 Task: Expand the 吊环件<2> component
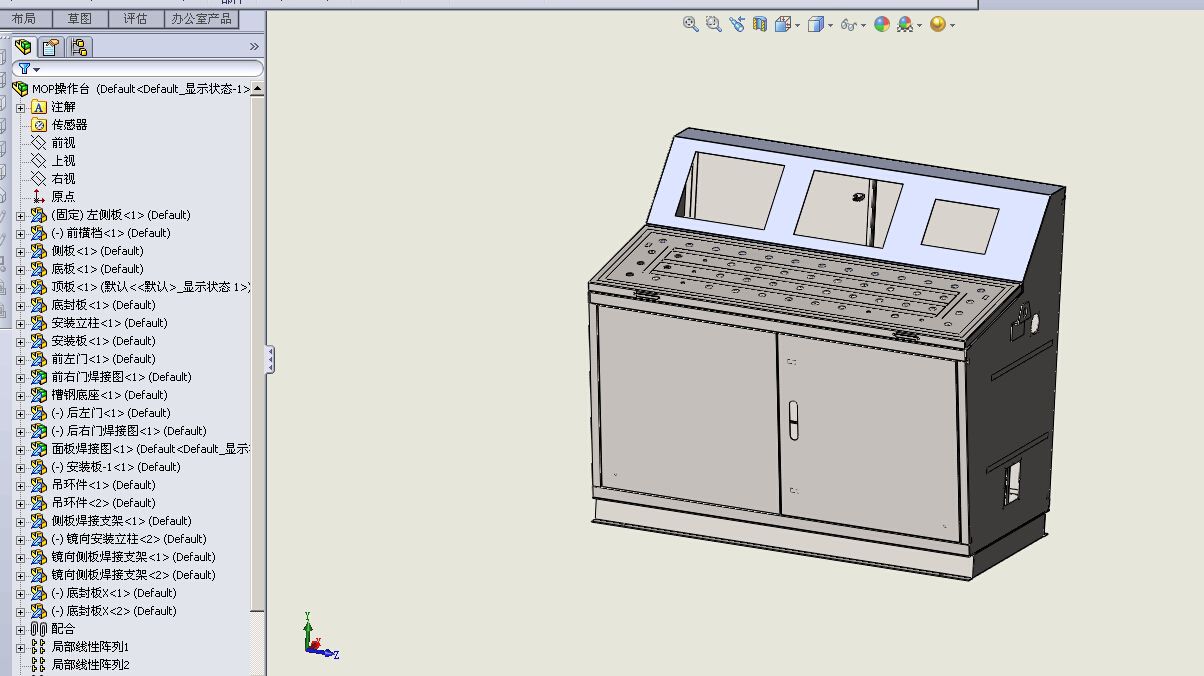click(x=20, y=504)
